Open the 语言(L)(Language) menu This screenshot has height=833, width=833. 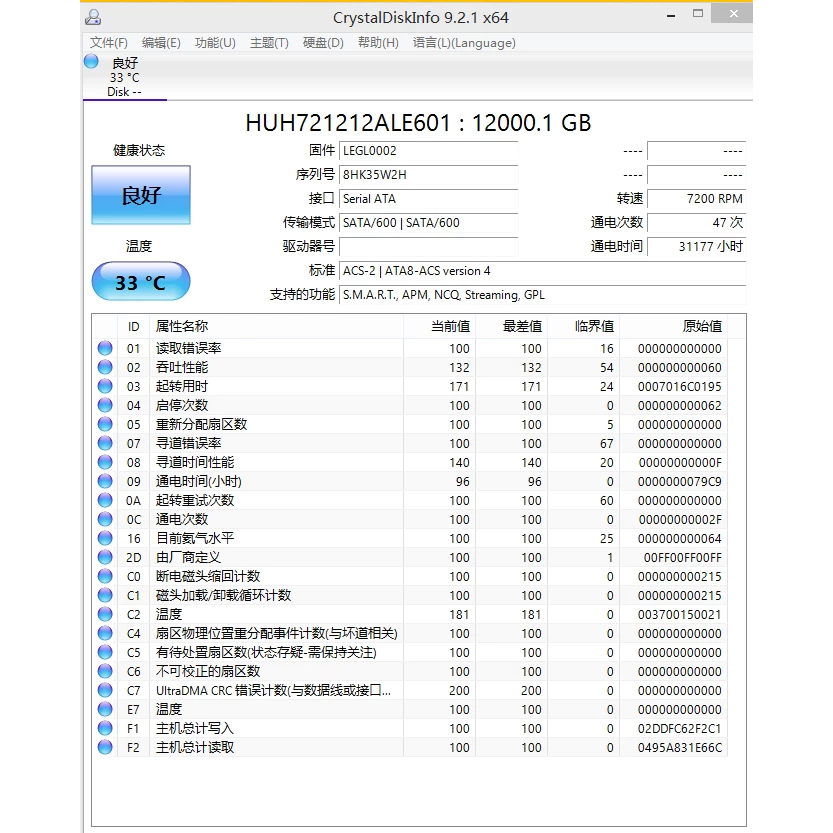coord(464,42)
